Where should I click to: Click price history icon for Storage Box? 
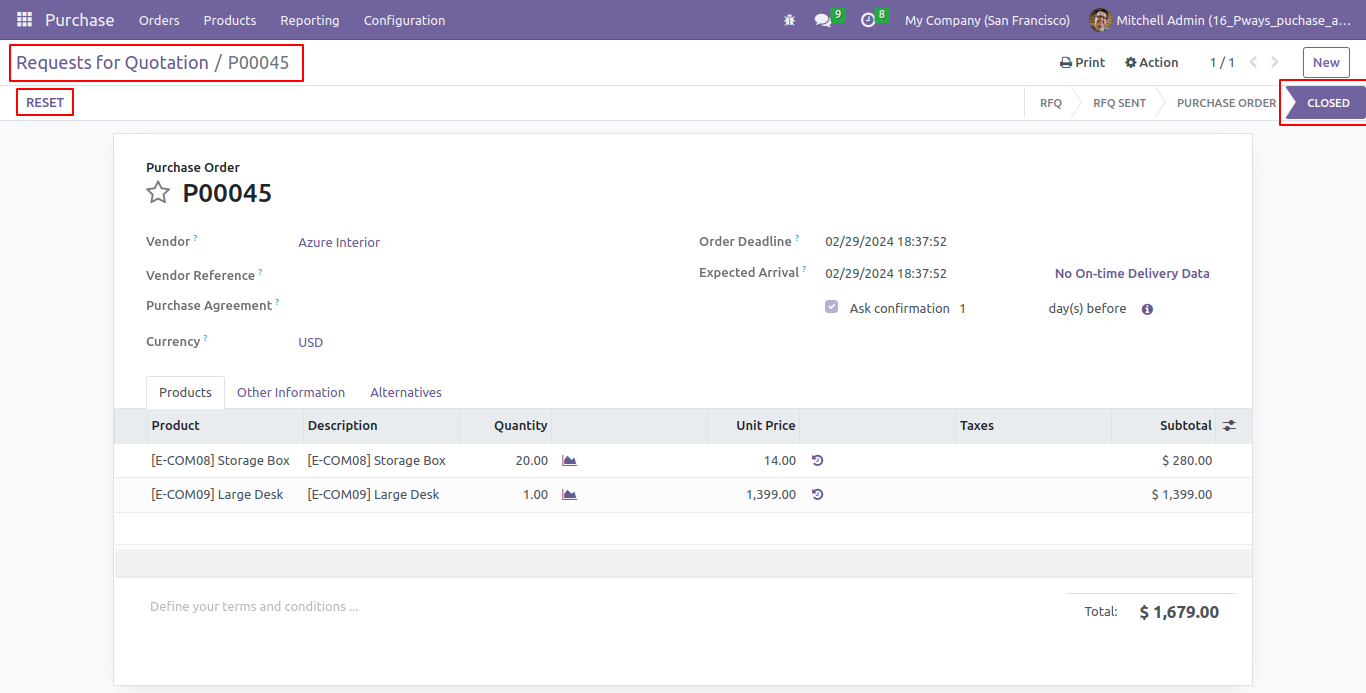coord(817,461)
